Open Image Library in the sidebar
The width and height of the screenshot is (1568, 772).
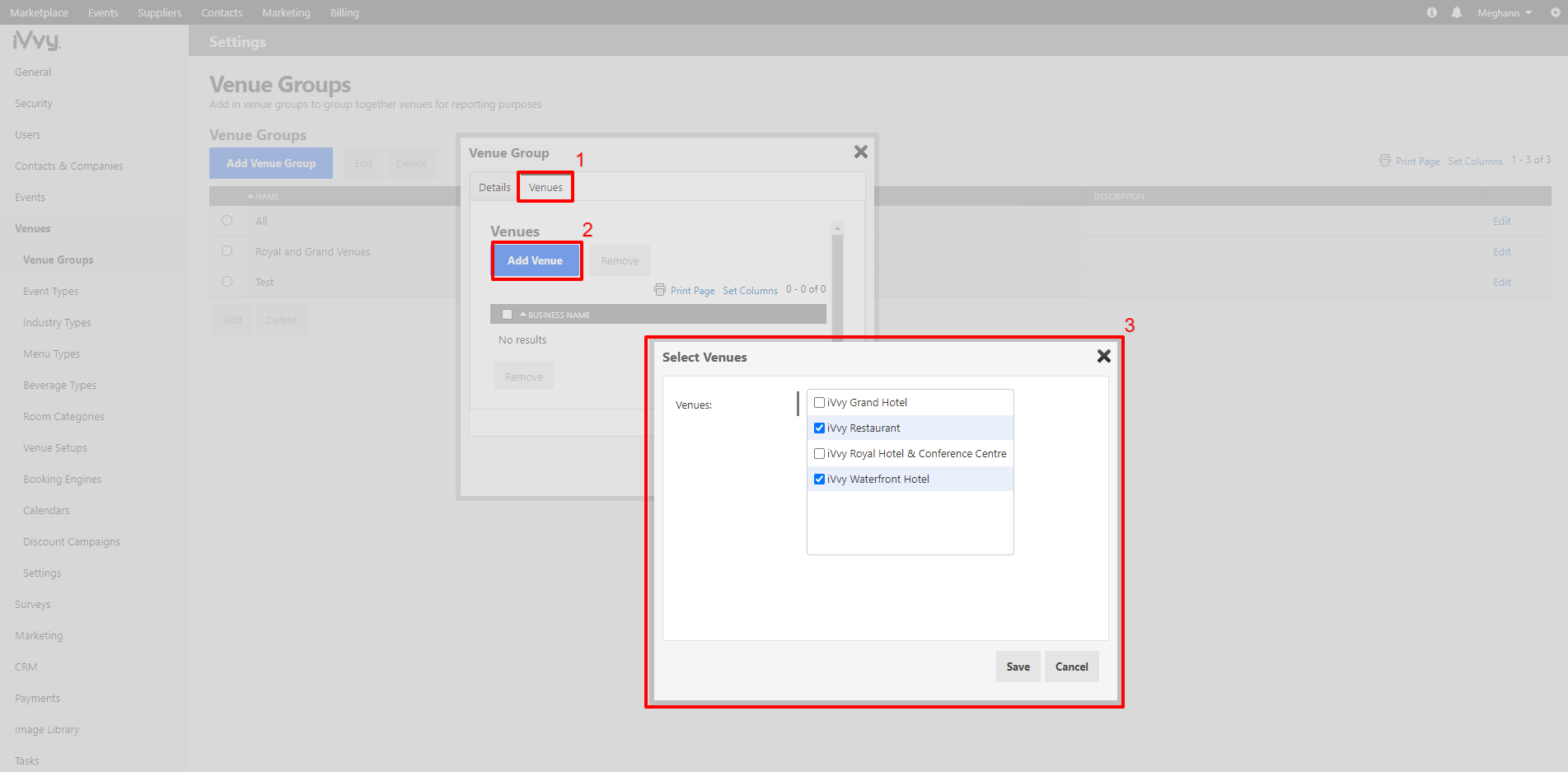point(47,729)
